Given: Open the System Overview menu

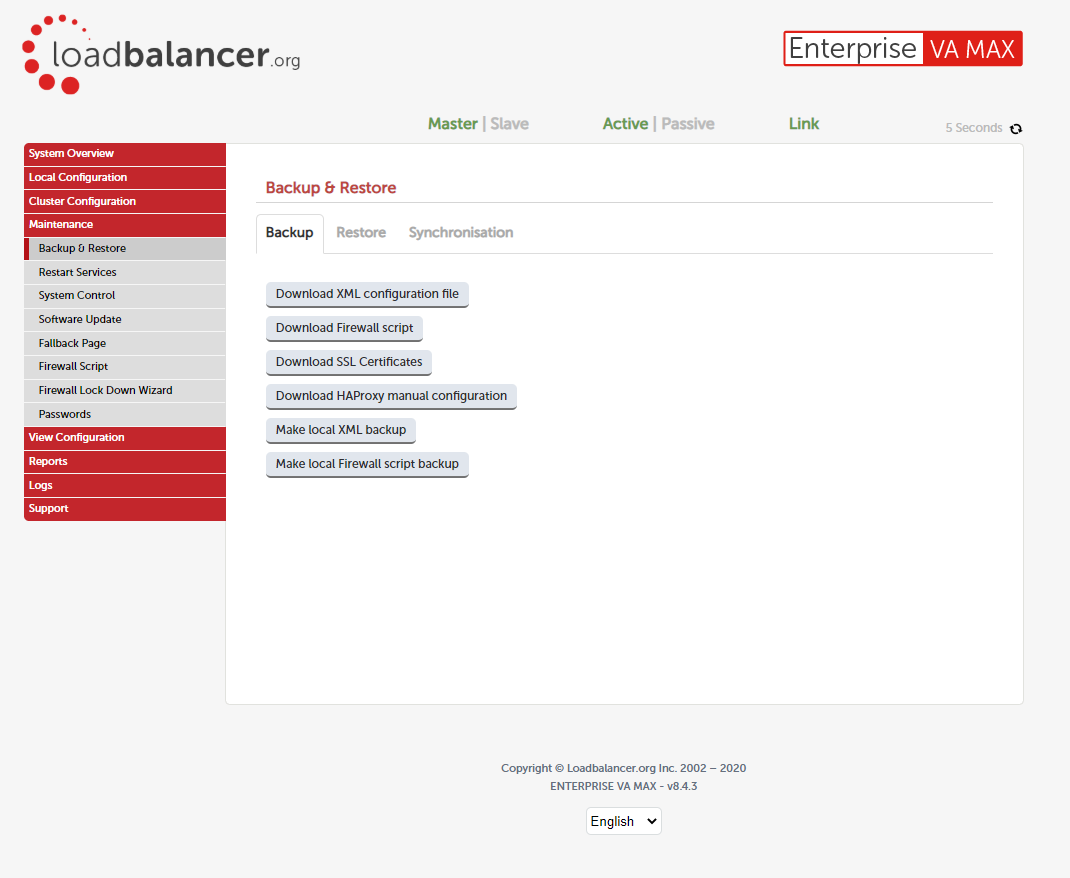Looking at the screenshot, I should coord(124,154).
